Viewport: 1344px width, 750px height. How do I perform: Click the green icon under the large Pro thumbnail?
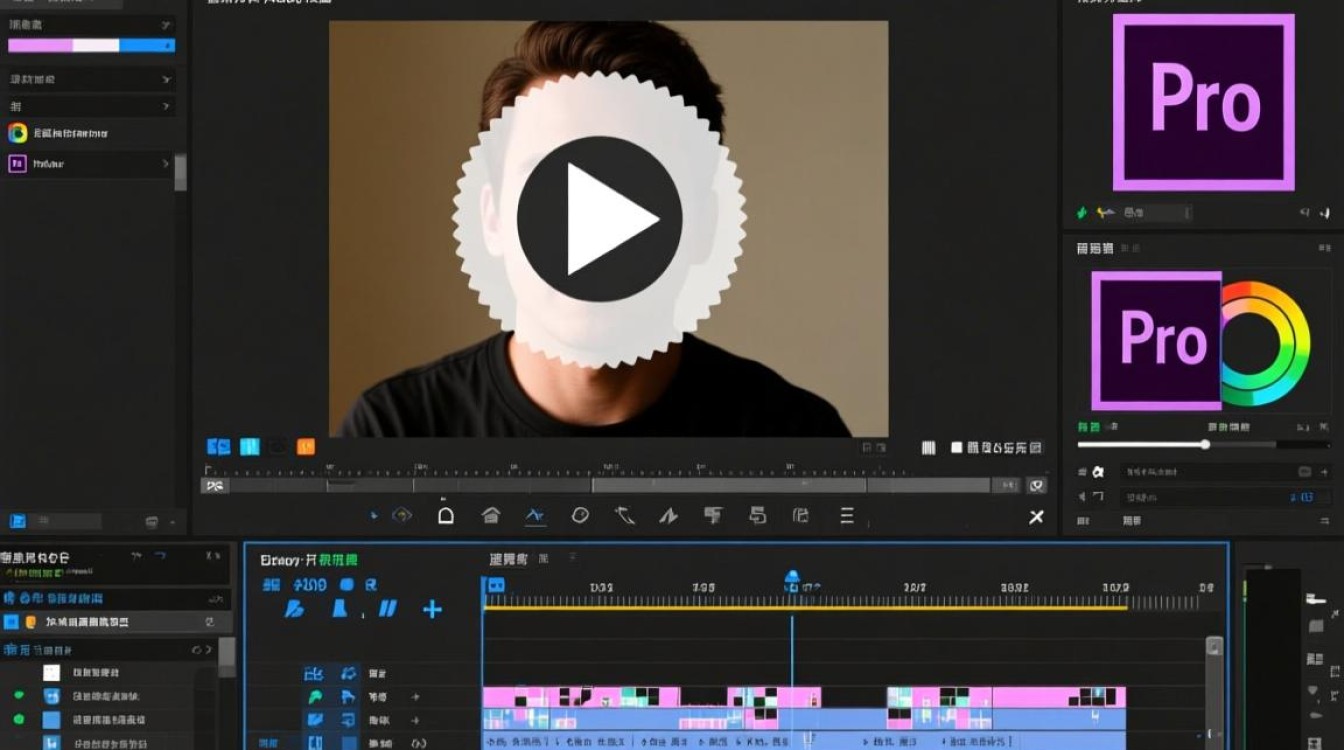click(1082, 213)
